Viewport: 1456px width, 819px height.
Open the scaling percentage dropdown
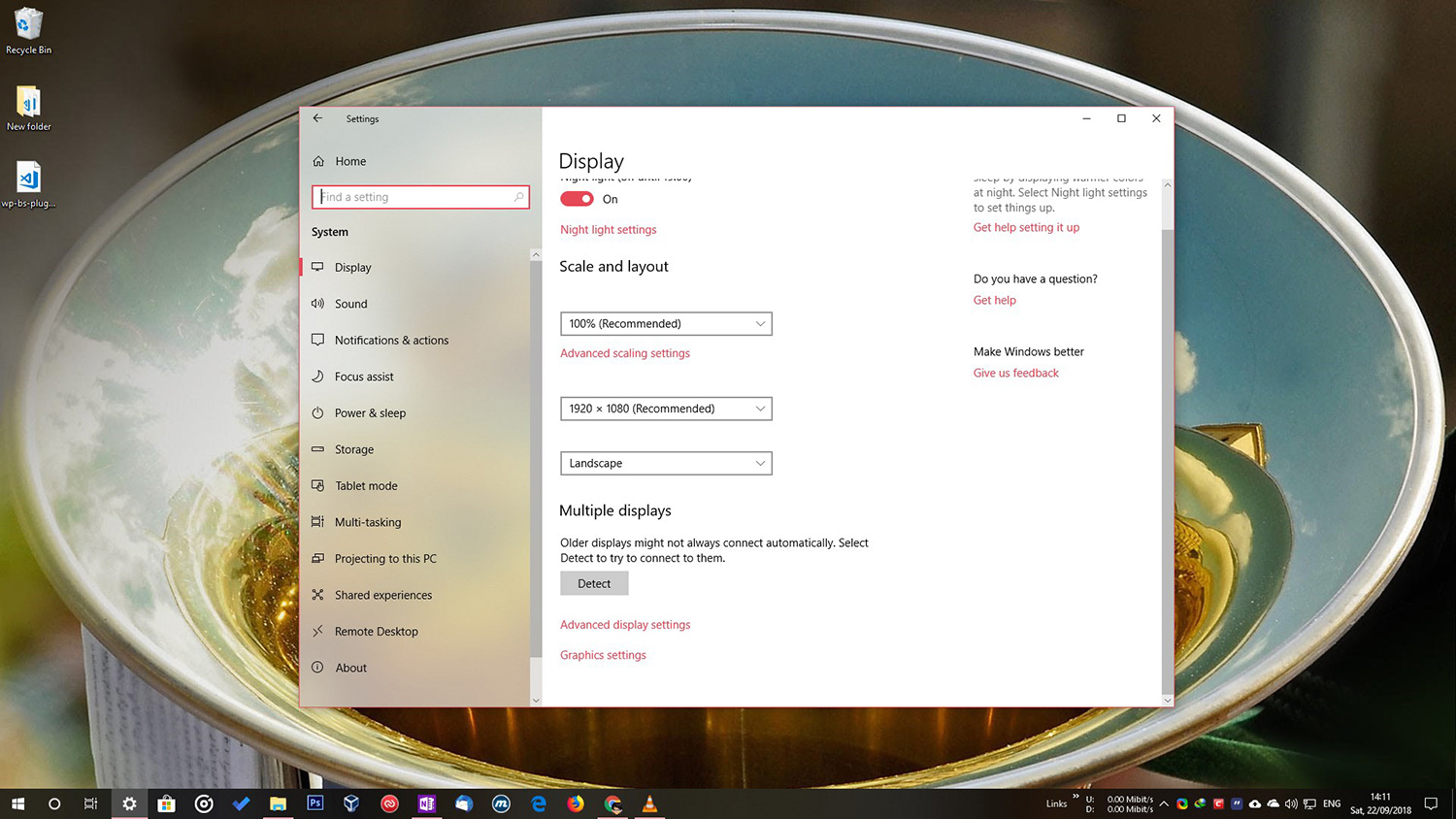point(666,323)
